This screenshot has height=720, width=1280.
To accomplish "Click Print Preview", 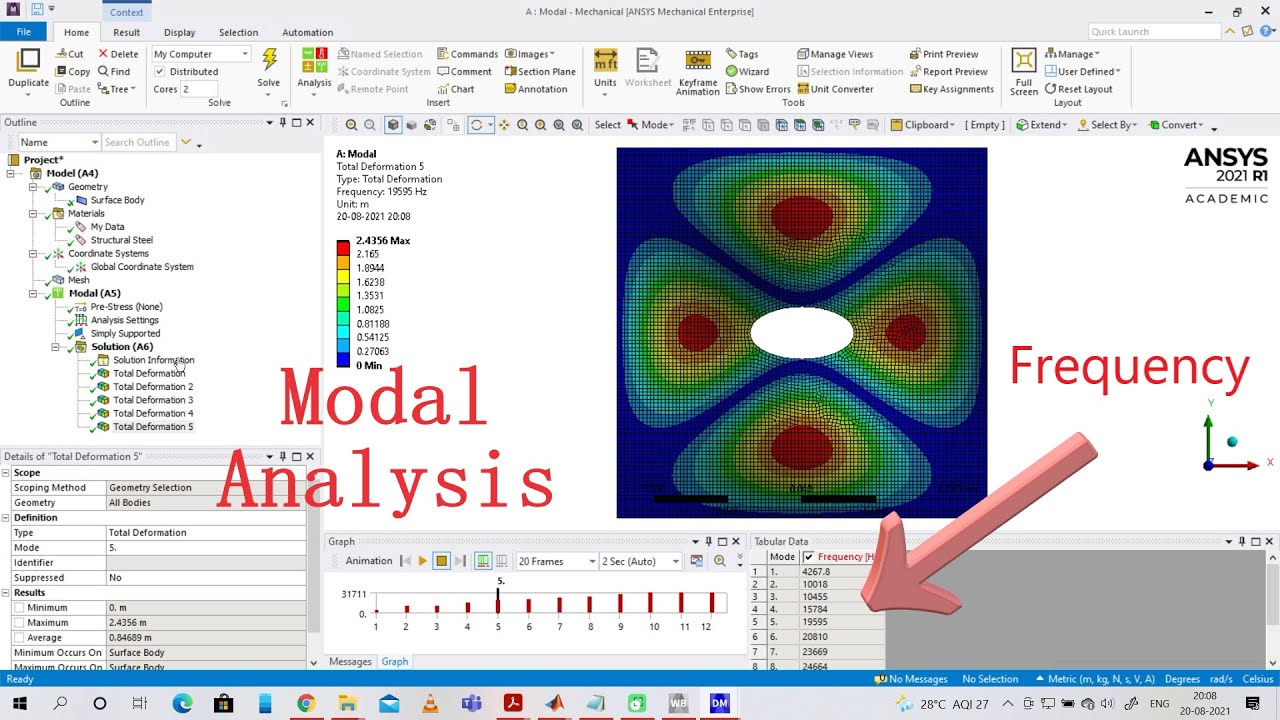I will [944, 54].
